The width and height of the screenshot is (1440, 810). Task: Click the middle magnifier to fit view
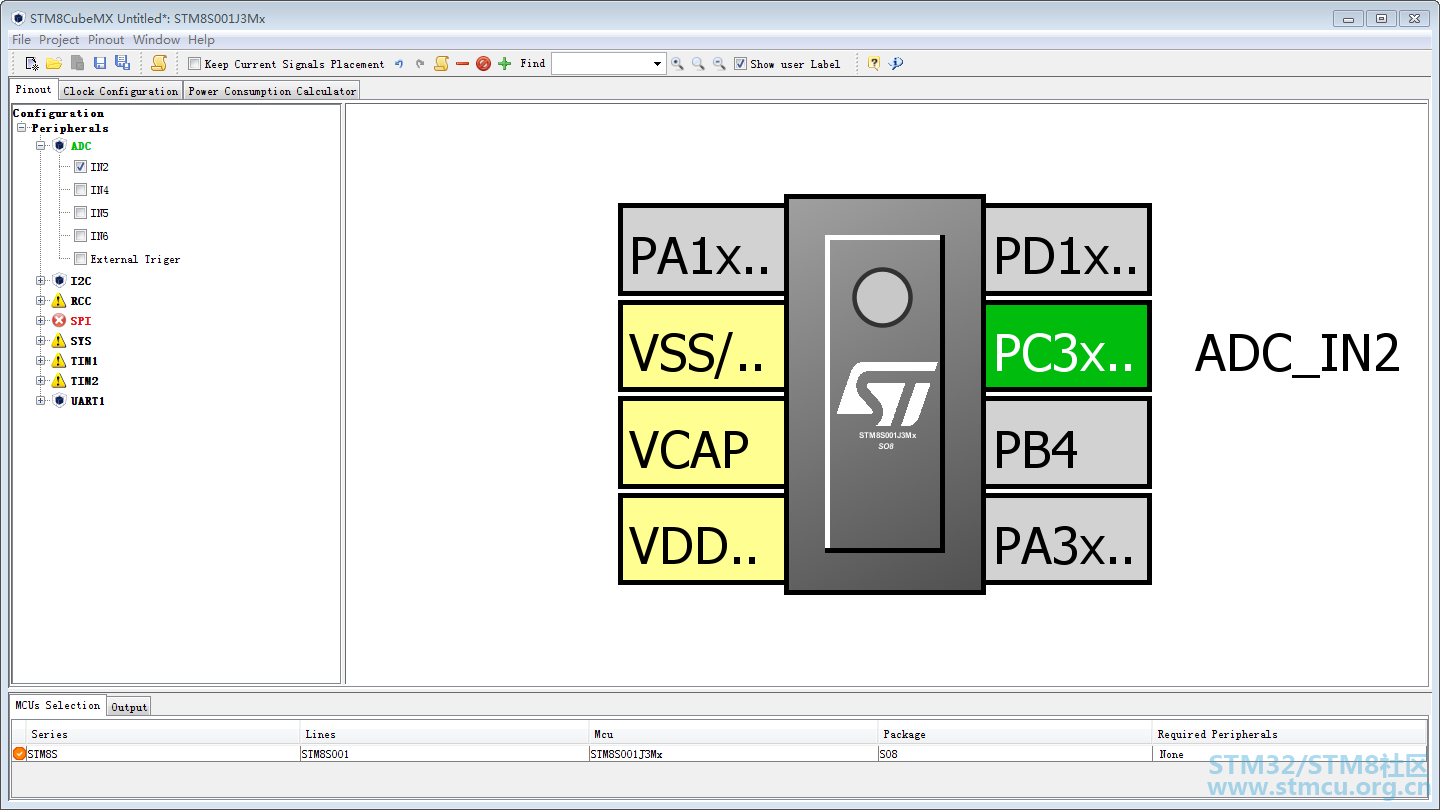698,63
